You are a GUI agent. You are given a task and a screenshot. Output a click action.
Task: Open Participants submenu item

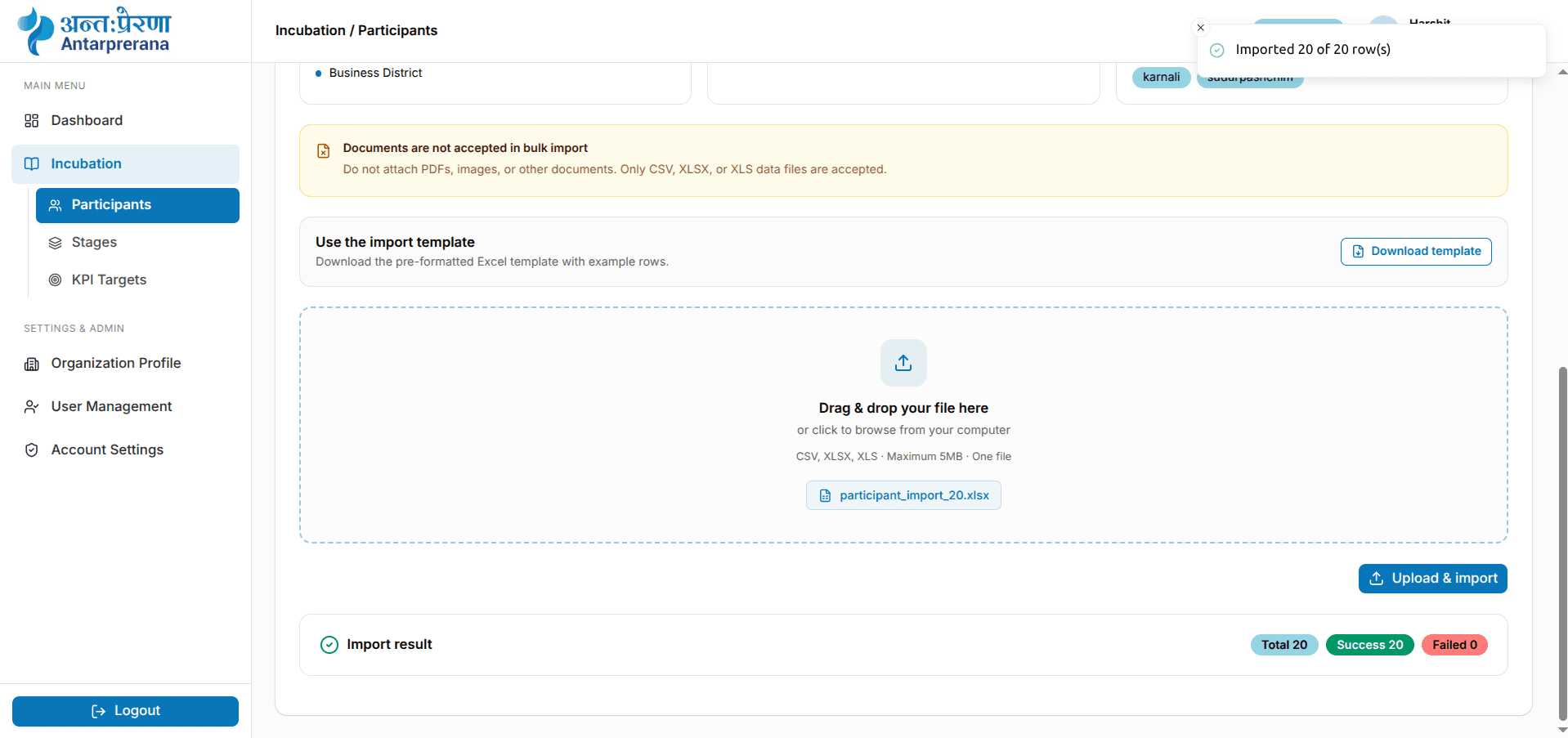pos(137,205)
